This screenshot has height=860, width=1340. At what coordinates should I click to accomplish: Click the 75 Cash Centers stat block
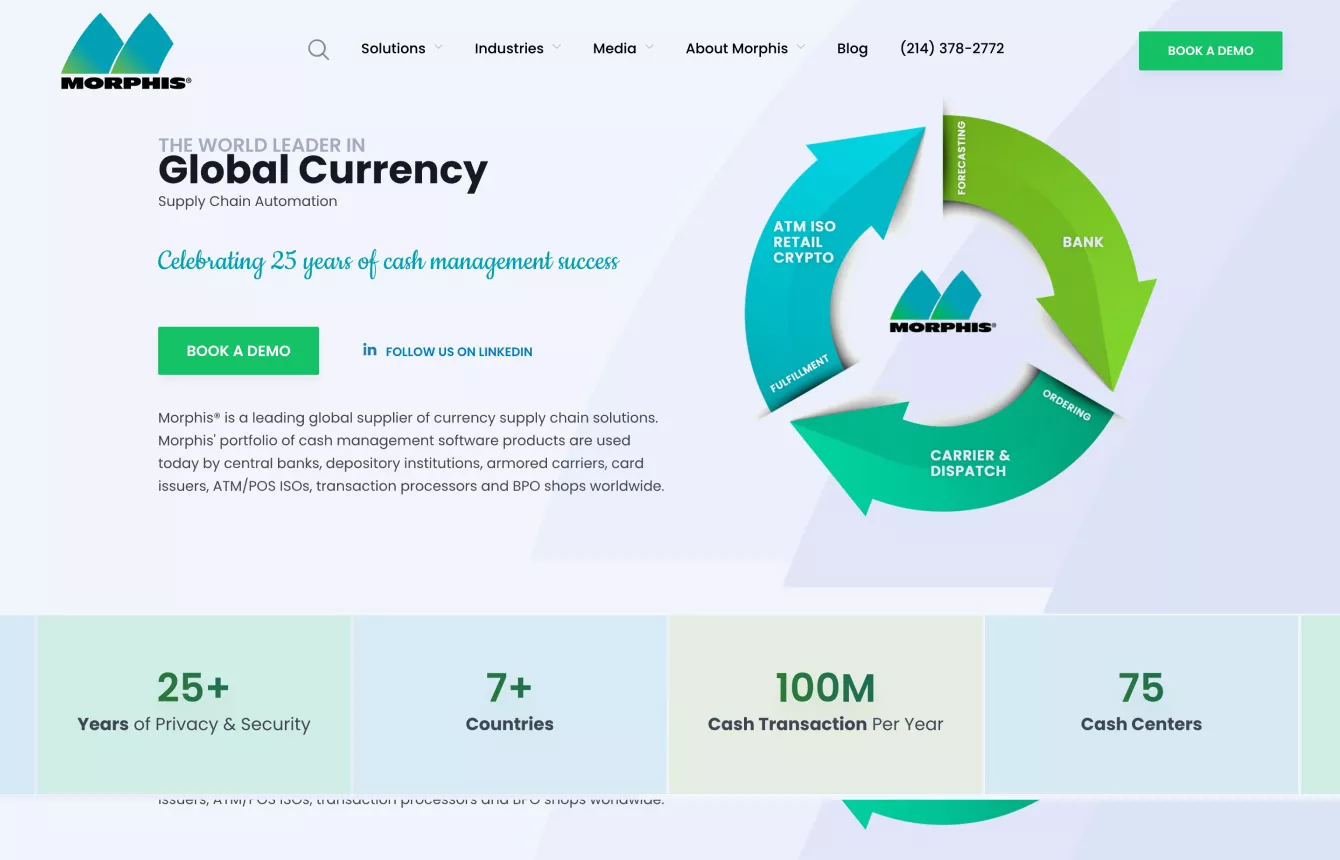[1141, 703]
